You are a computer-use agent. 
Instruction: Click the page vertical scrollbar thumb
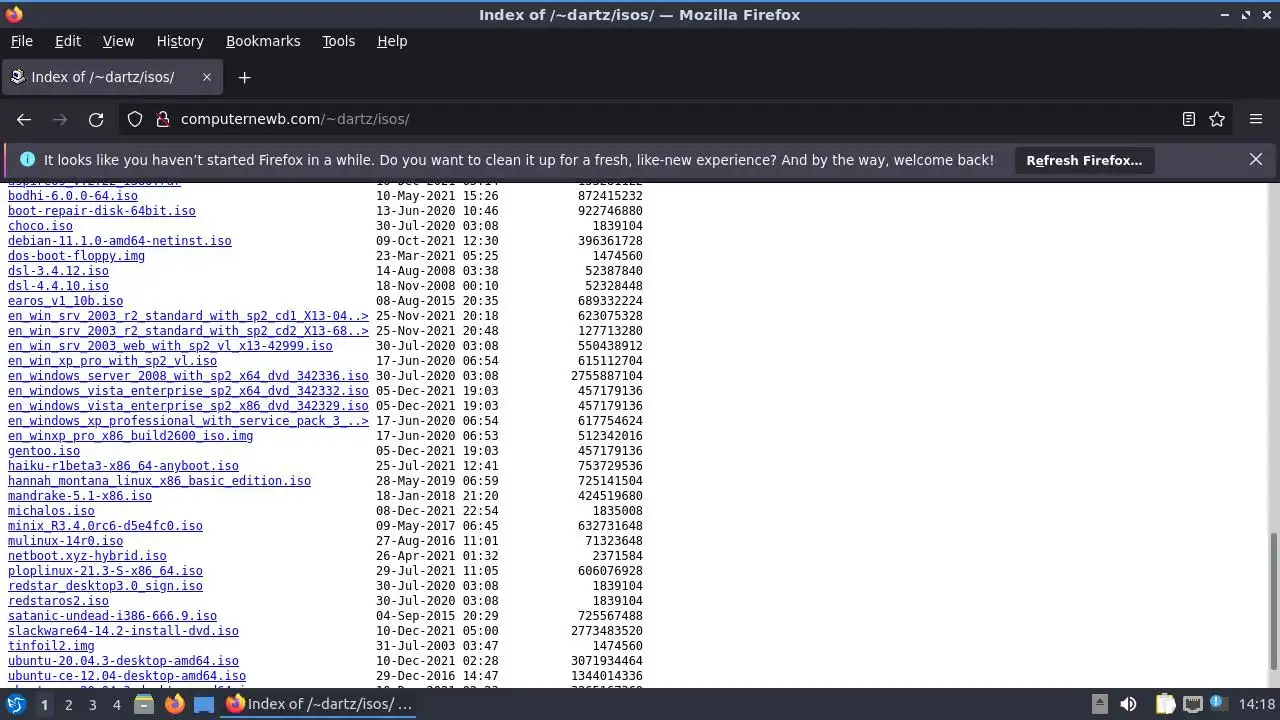[1273, 601]
